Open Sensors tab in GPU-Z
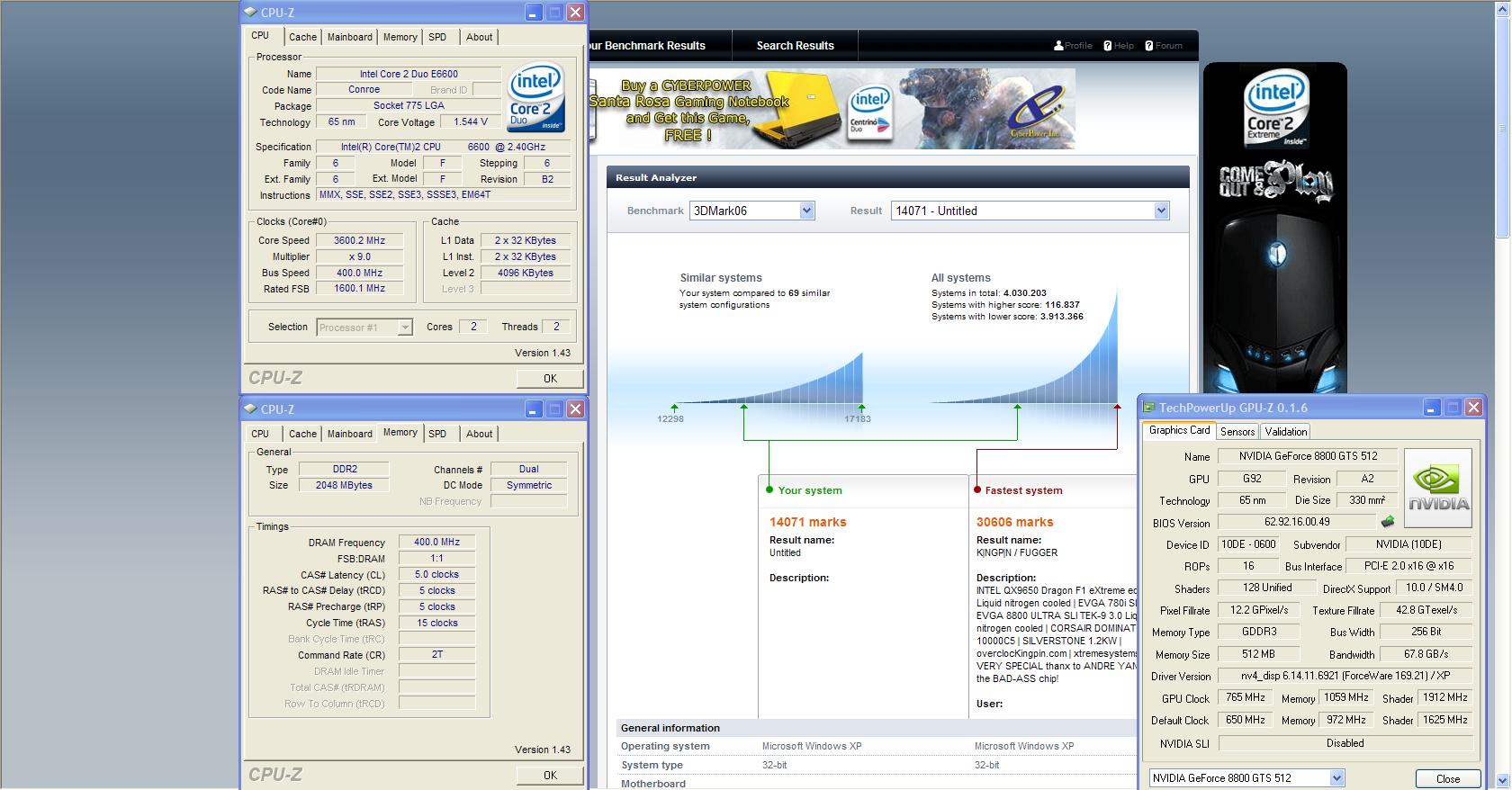Image resolution: width=1512 pixels, height=790 pixels. (1237, 432)
